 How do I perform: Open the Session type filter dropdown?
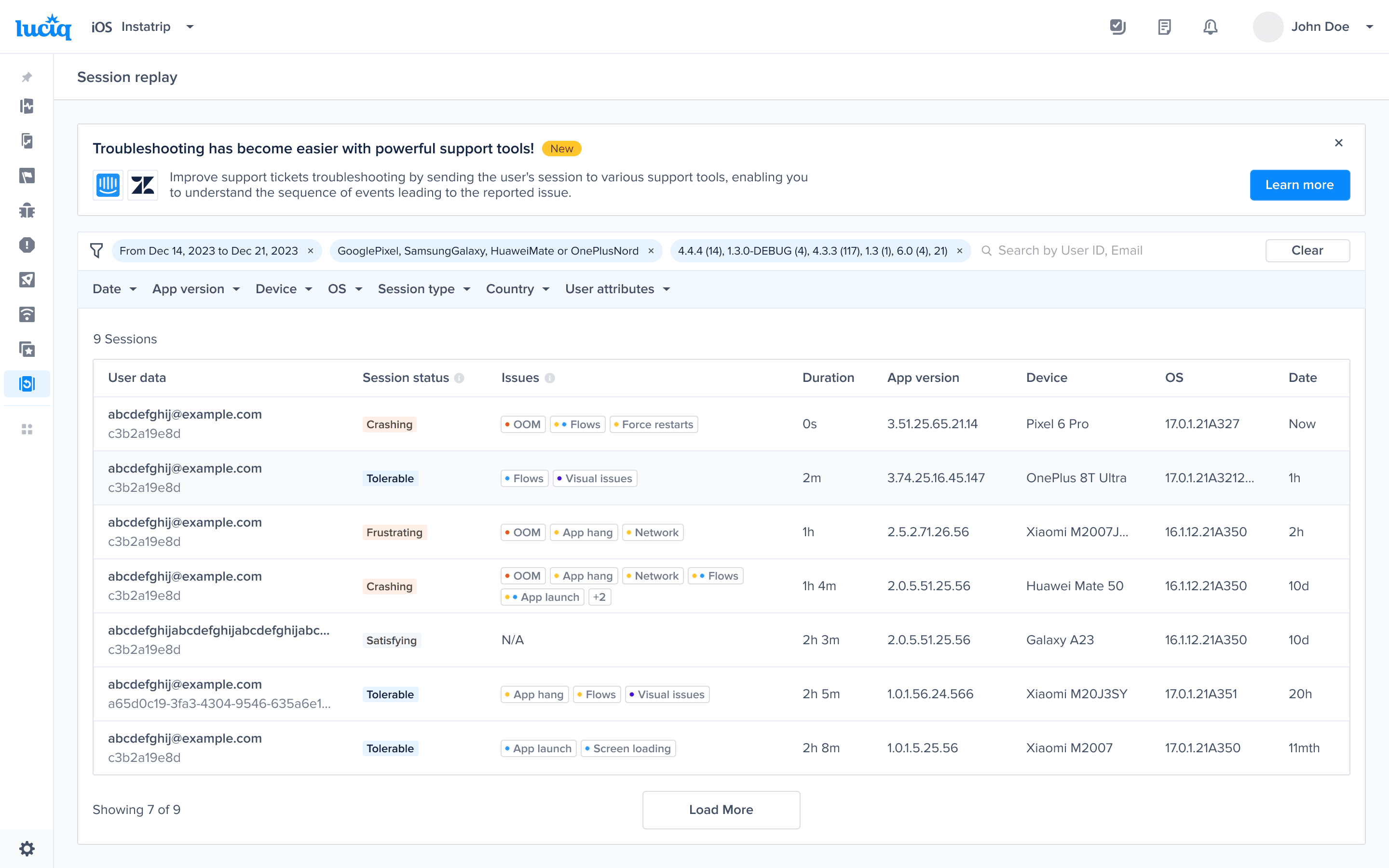click(x=424, y=289)
